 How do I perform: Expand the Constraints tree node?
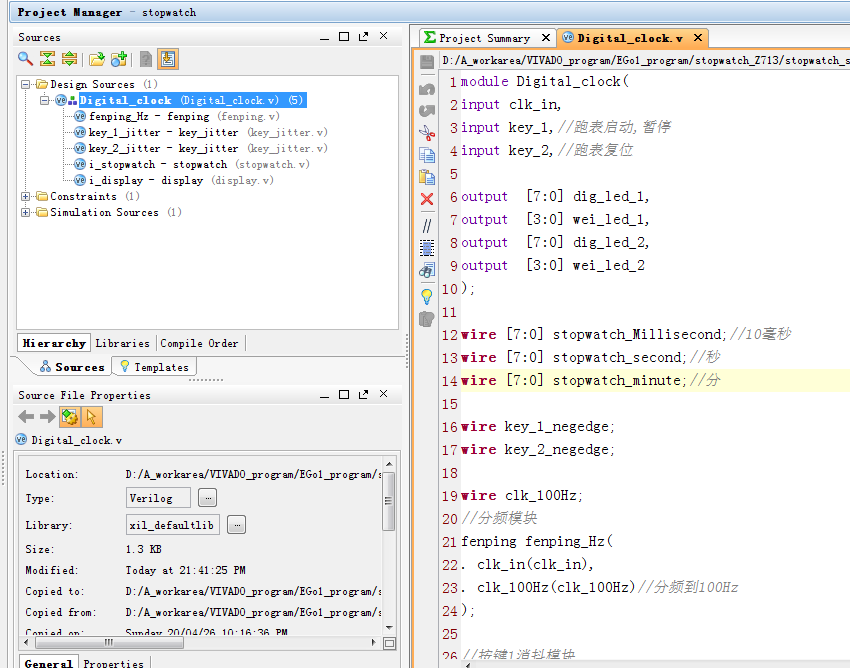(x=24, y=196)
